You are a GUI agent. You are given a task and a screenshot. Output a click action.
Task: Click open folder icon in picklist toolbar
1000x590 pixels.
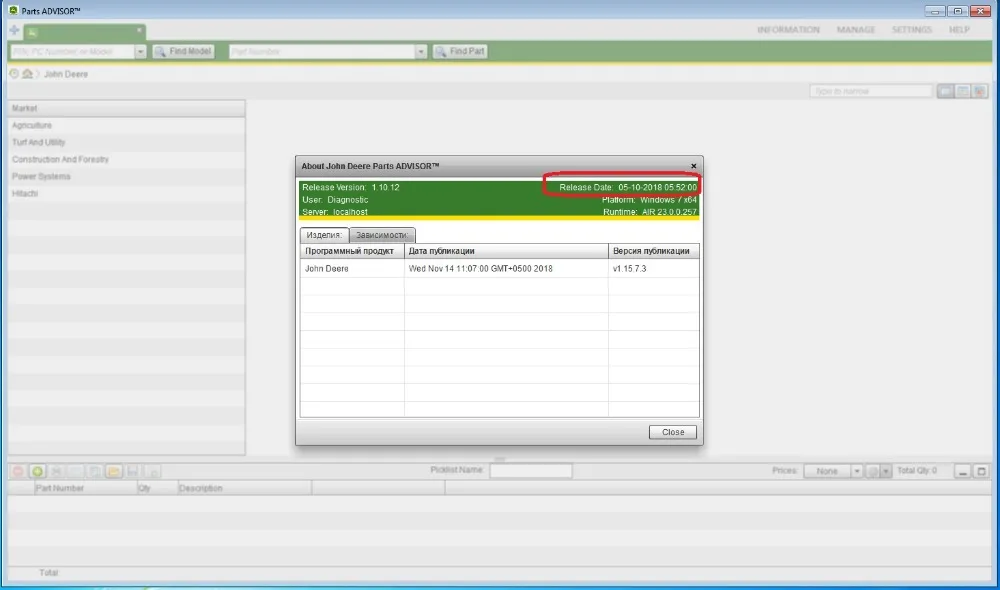click(x=114, y=471)
